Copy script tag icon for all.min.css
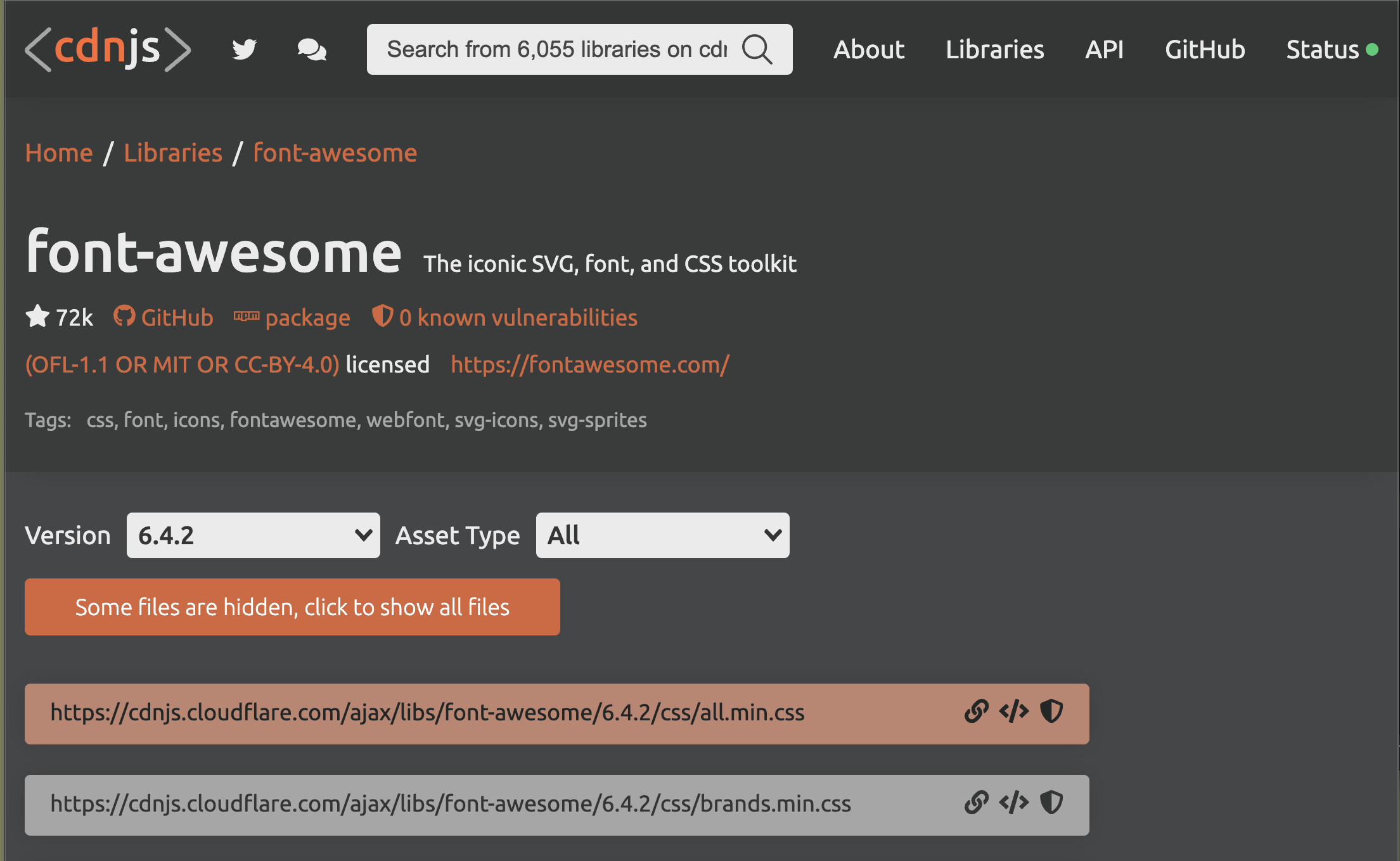Image resolution: width=1400 pixels, height=861 pixels. click(1013, 711)
